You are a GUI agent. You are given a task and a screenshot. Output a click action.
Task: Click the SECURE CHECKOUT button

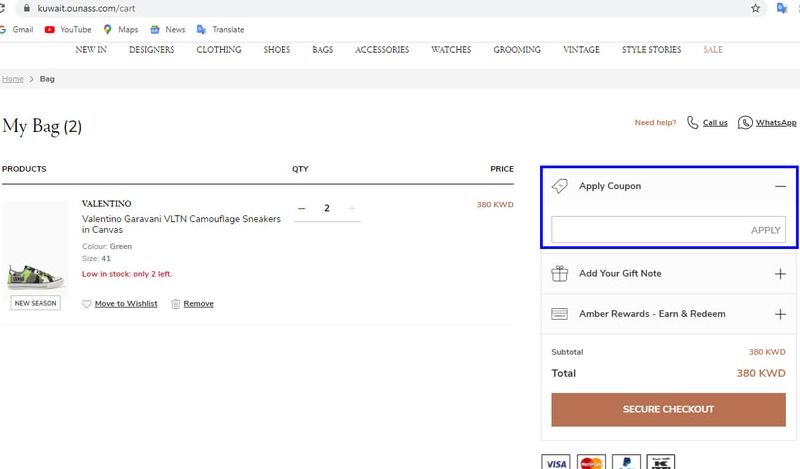[x=668, y=409]
